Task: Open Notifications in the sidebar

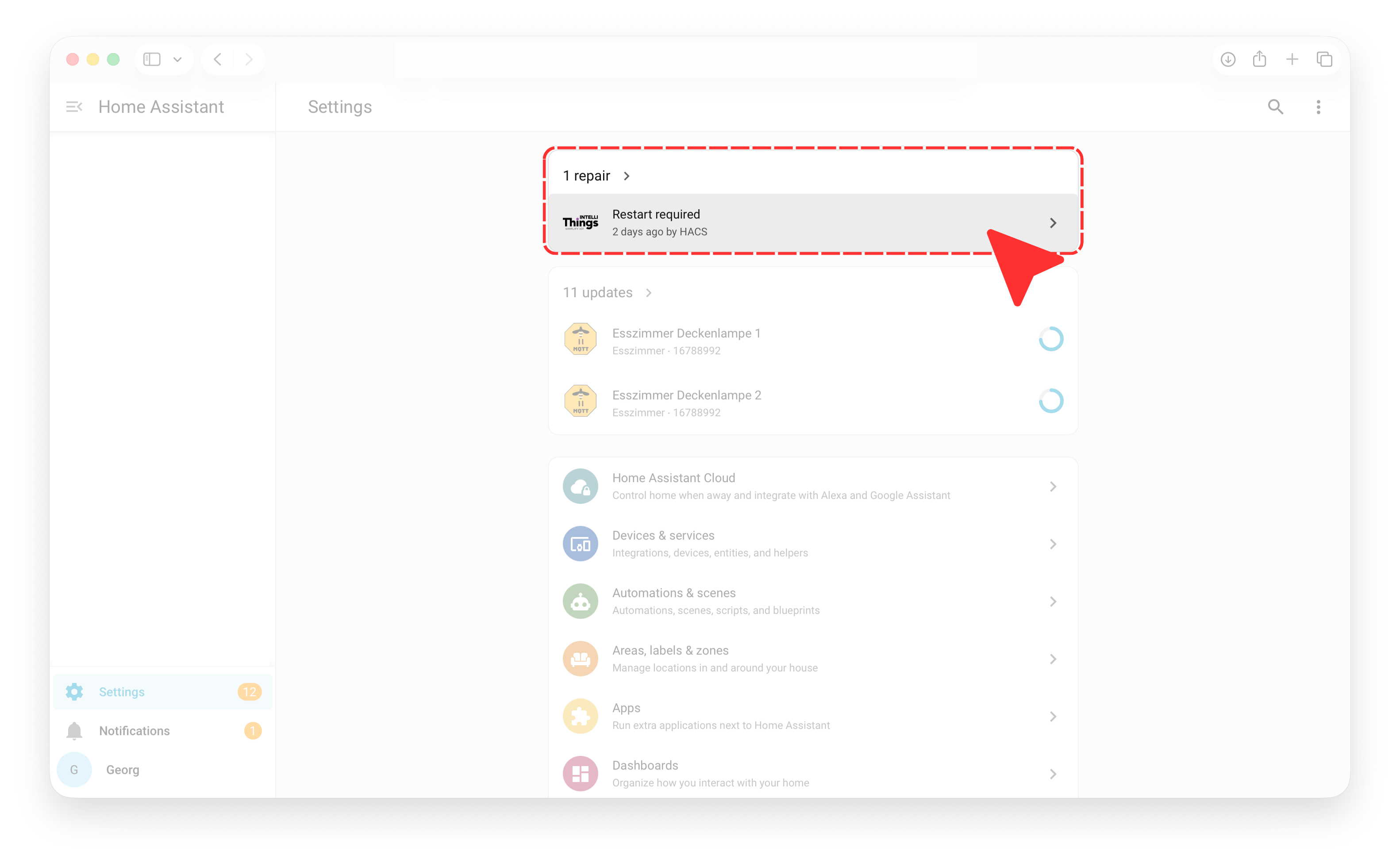Action: coord(162,731)
